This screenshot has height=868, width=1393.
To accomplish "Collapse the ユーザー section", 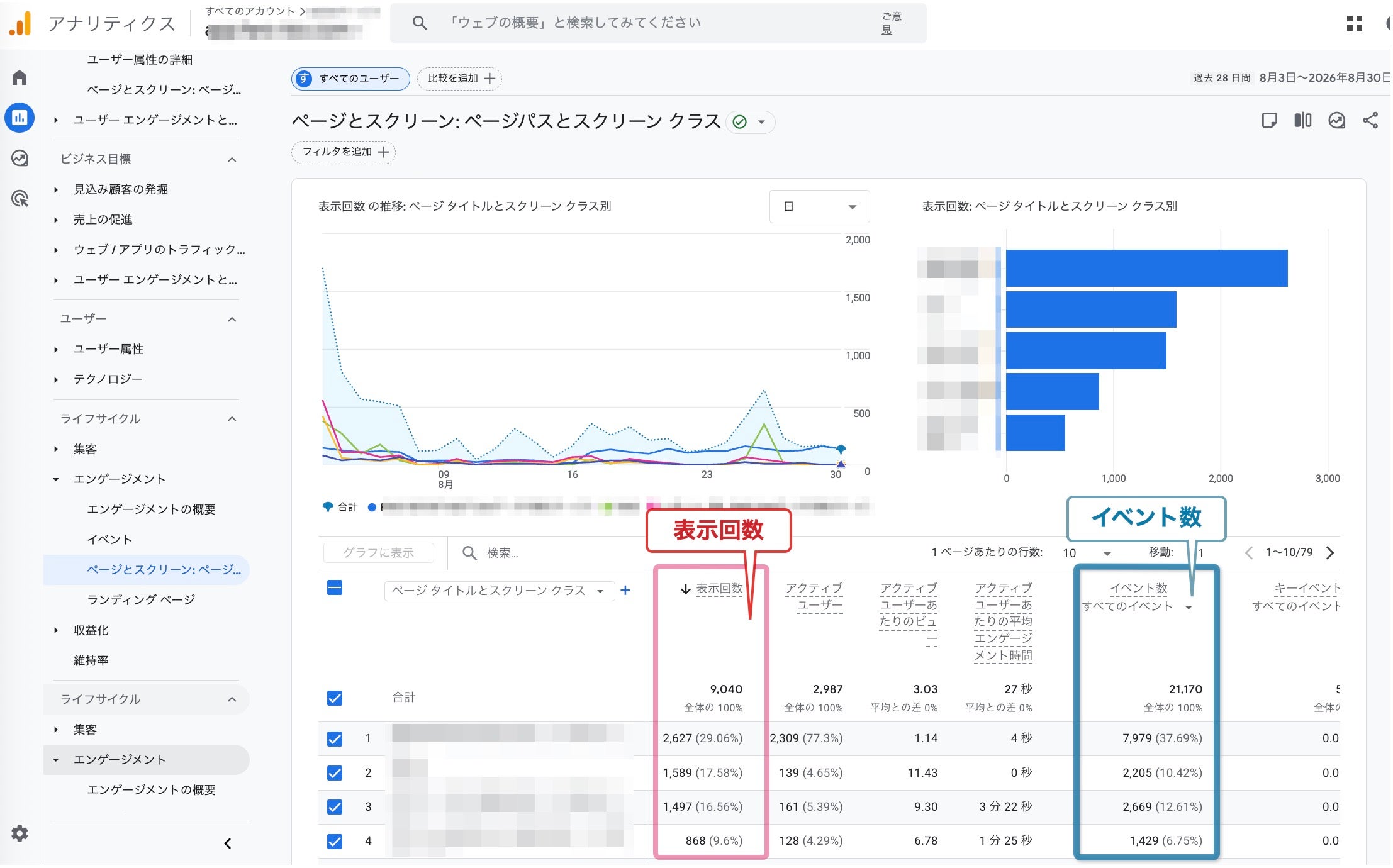I will pyautogui.click(x=232, y=319).
